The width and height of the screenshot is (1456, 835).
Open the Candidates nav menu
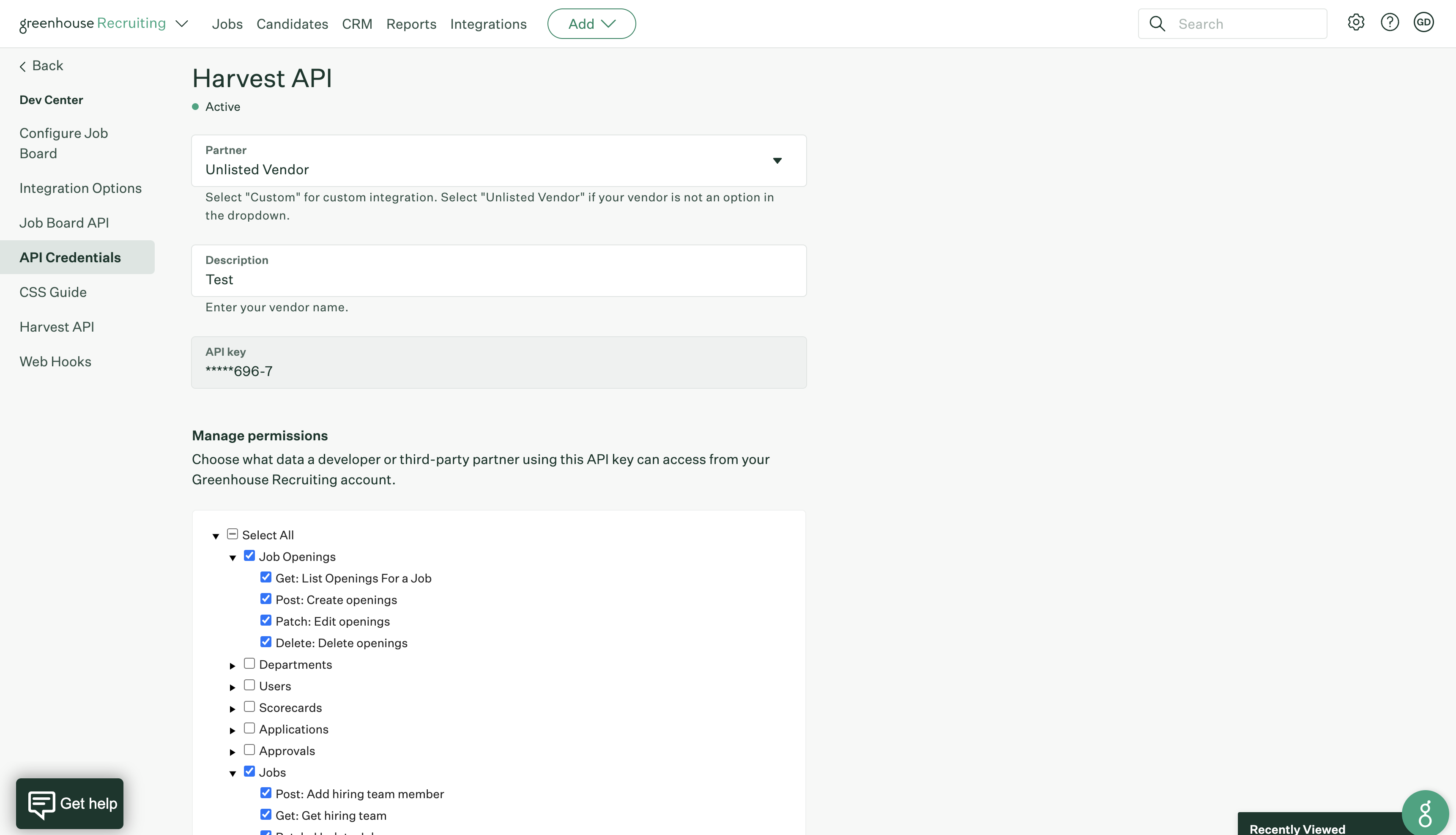(292, 24)
